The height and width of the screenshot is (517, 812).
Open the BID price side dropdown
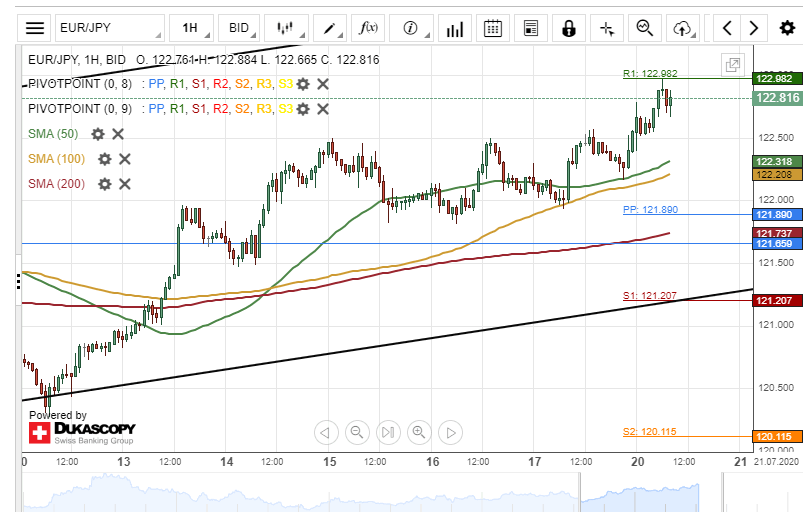coord(239,28)
